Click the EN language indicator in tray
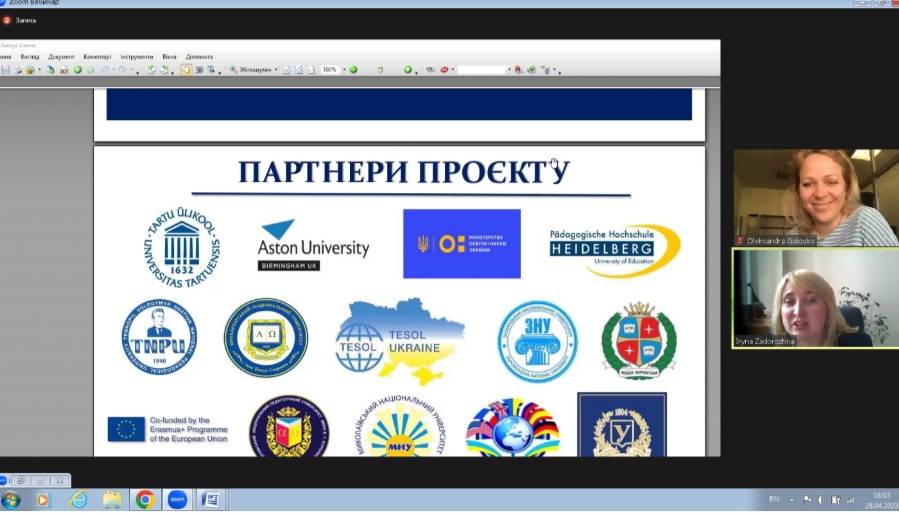 [x=774, y=499]
